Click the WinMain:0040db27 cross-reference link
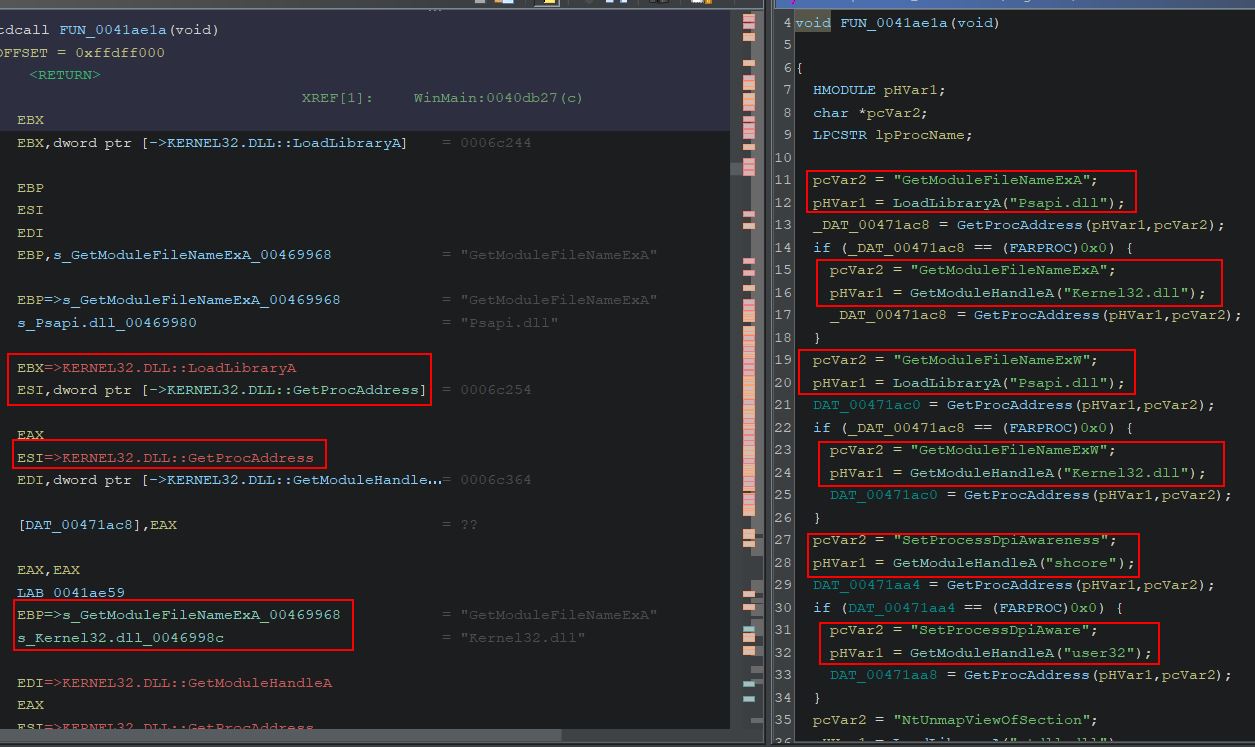The height and width of the screenshot is (747, 1255). 497,98
